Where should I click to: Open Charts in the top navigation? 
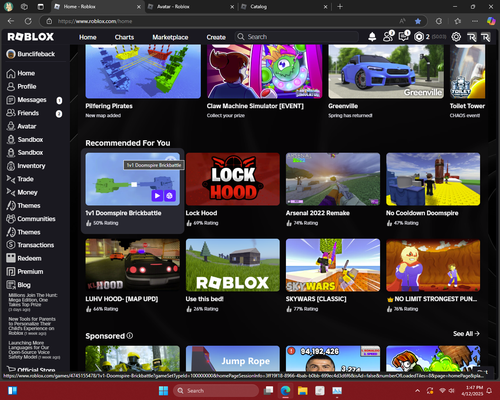coord(124,37)
